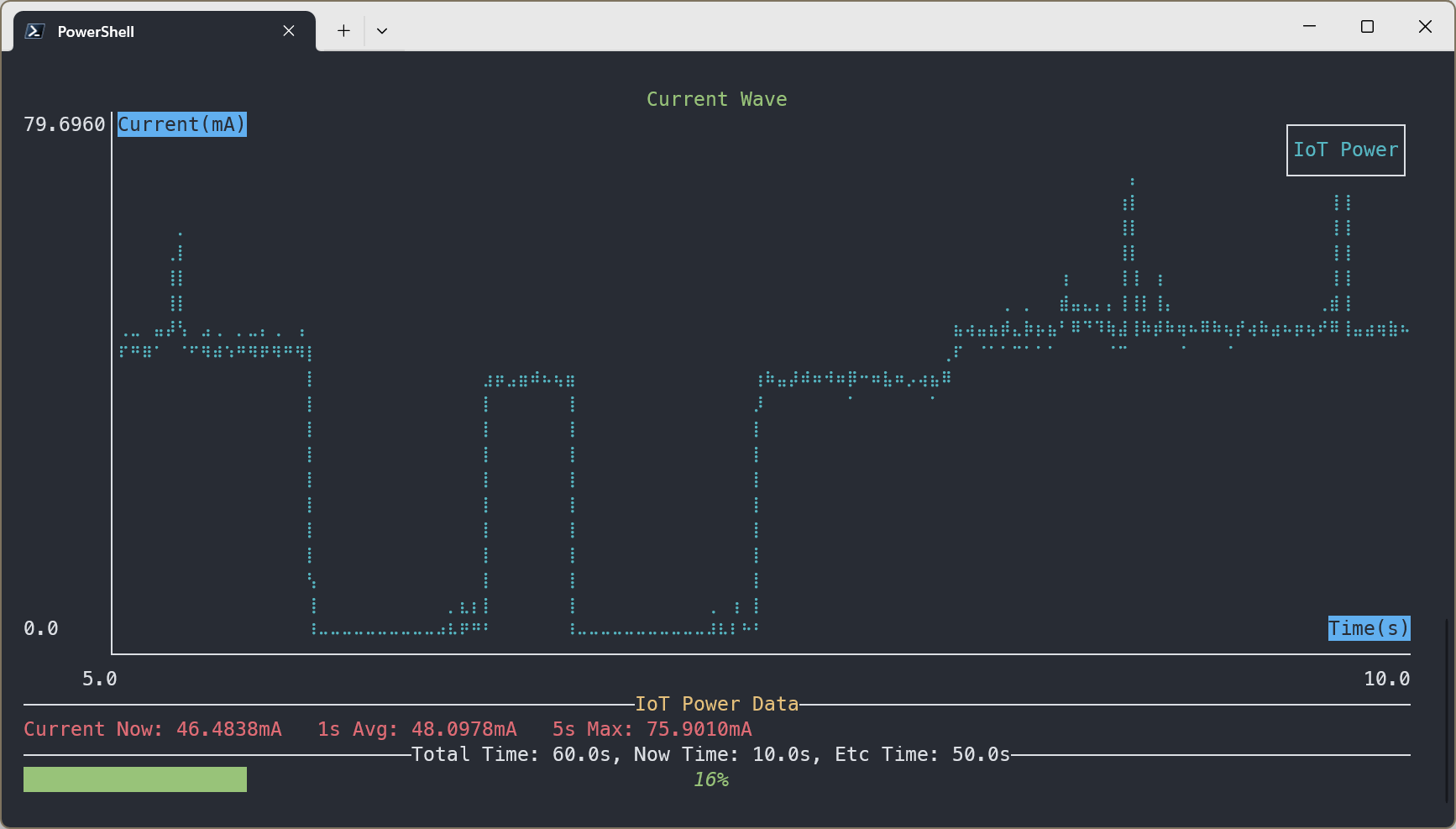Image resolution: width=1456 pixels, height=829 pixels.
Task: Close the PowerShell tab
Action: 288,30
